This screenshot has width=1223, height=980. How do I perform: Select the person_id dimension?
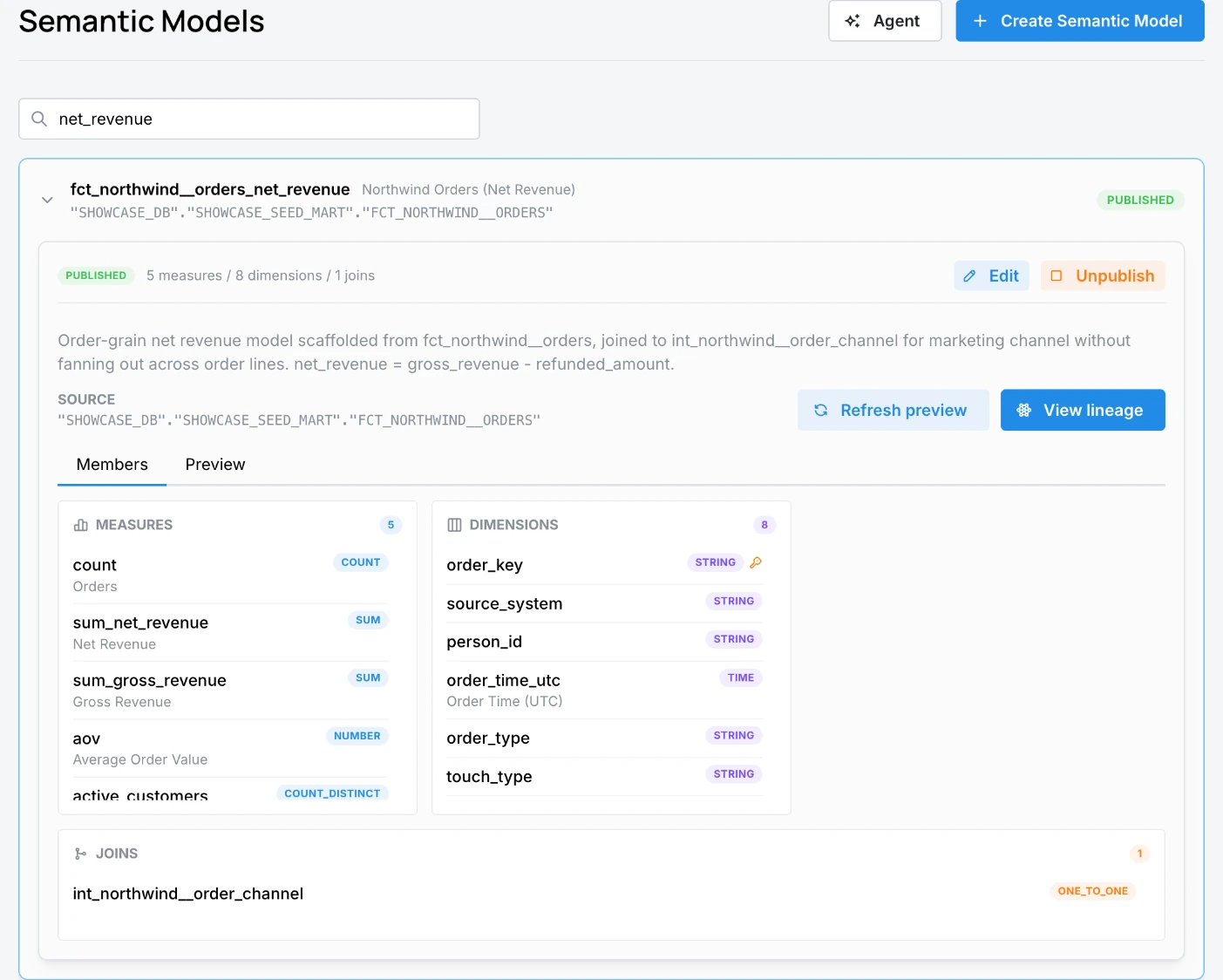pyautogui.click(x=604, y=641)
